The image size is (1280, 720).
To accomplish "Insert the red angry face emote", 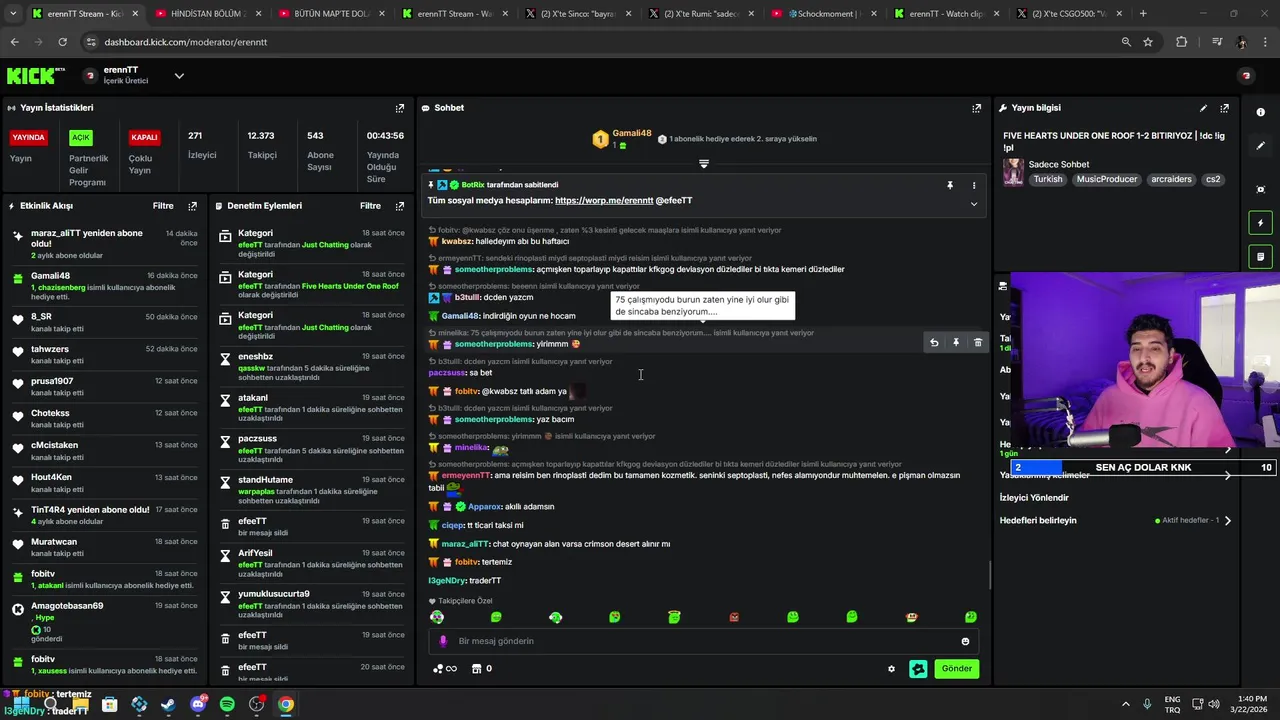I will point(734,617).
